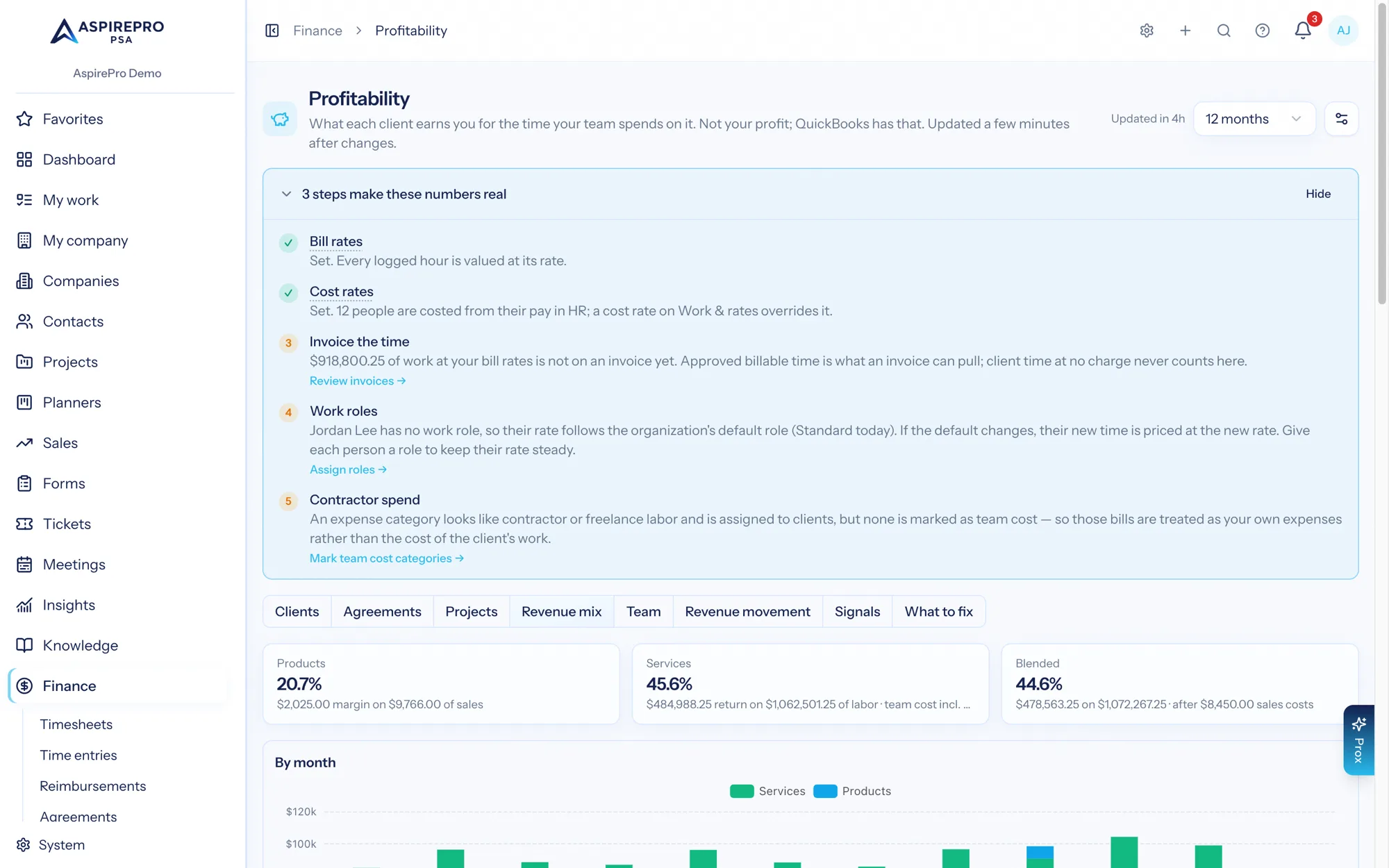Screen dimensions: 1389x868
Task: Collapse the Finance sidebar section
Action: coord(118,686)
